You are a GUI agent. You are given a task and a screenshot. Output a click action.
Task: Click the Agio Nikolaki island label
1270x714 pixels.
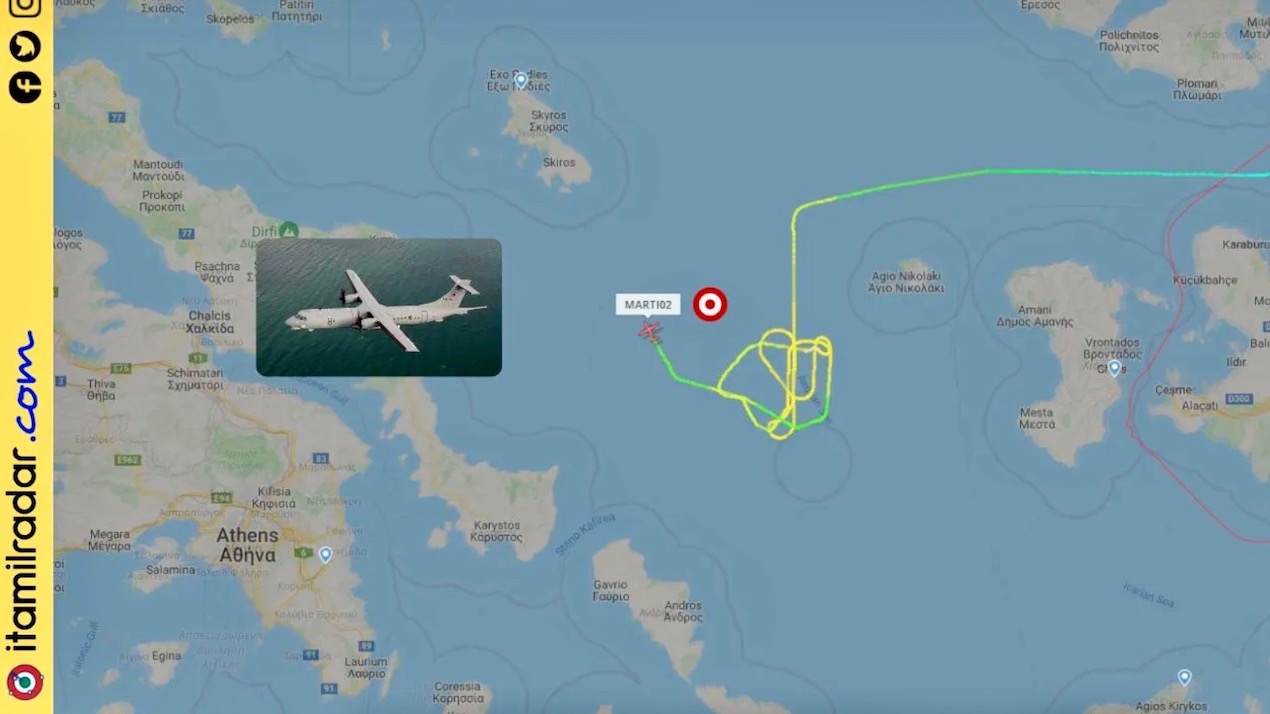pyautogui.click(x=906, y=280)
